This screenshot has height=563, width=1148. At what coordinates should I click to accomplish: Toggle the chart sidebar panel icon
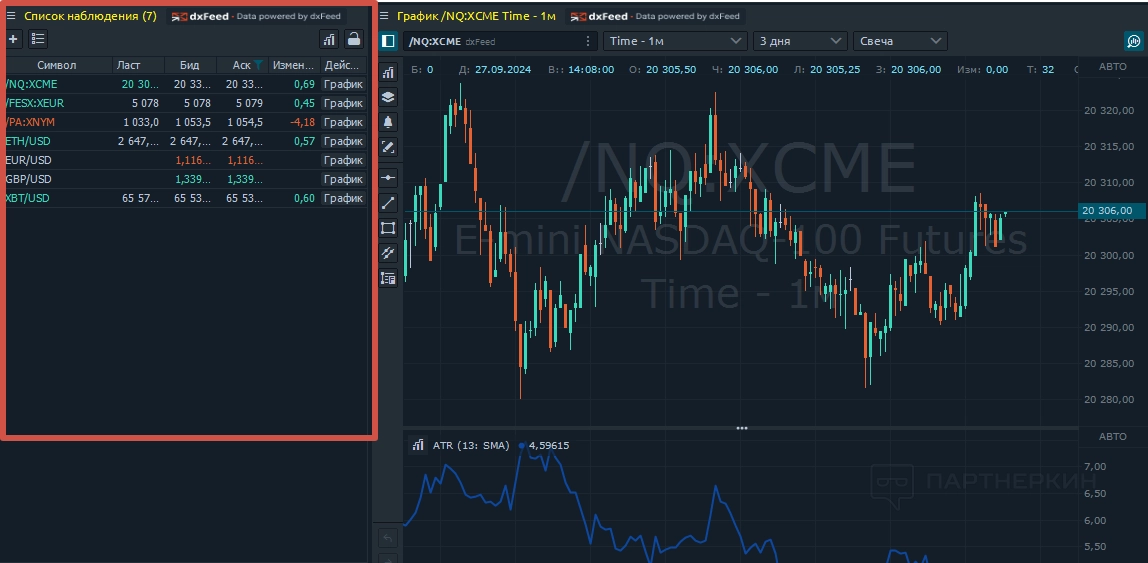[x=389, y=41]
